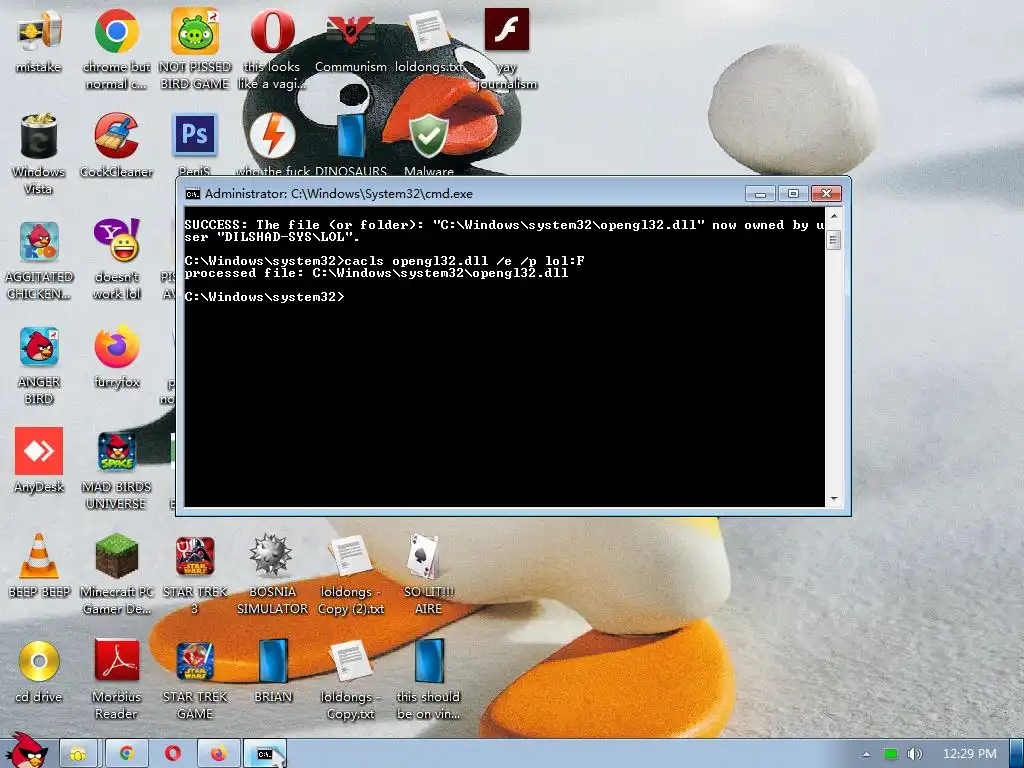Open SO LIT!!! AIRE solitaire icon

[x=424, y=556]
